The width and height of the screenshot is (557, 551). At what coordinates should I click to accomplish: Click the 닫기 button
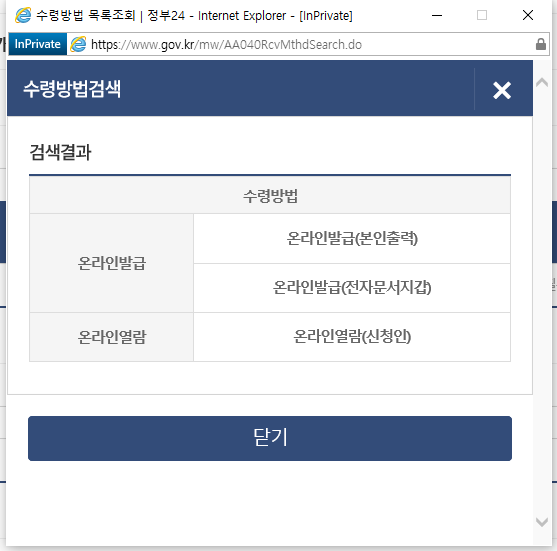(270, 438)
